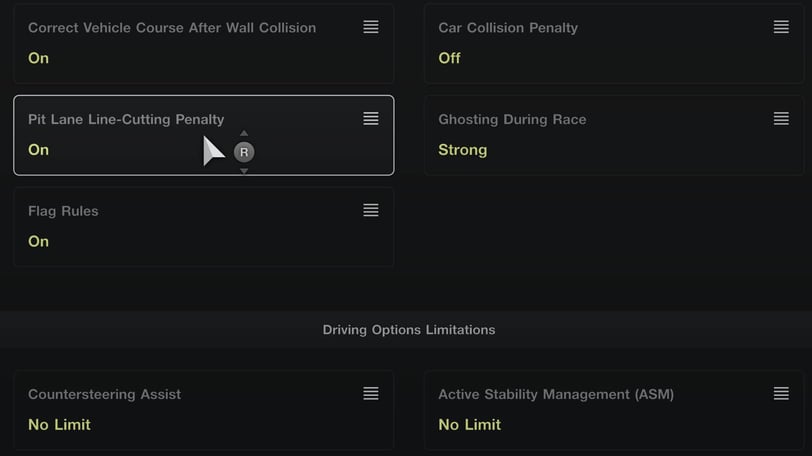Open list icon for Correct Vehicle Course setting
This screenshot has width=812, height=456.
(371, 27)
